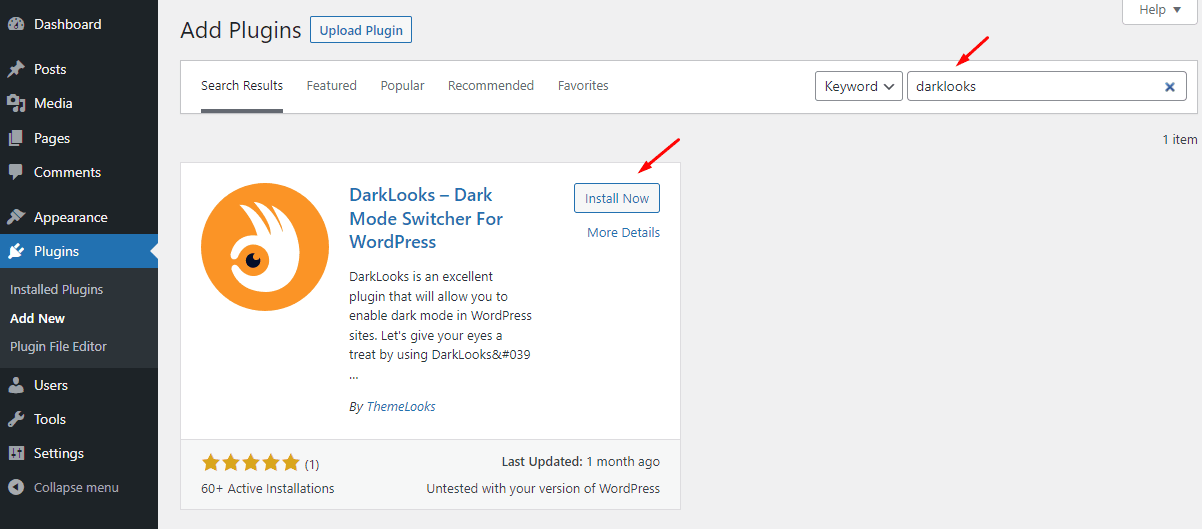Switch to the Featured tab
Viewport: 1202px width, 529px height.
click(x=331, y=86)
